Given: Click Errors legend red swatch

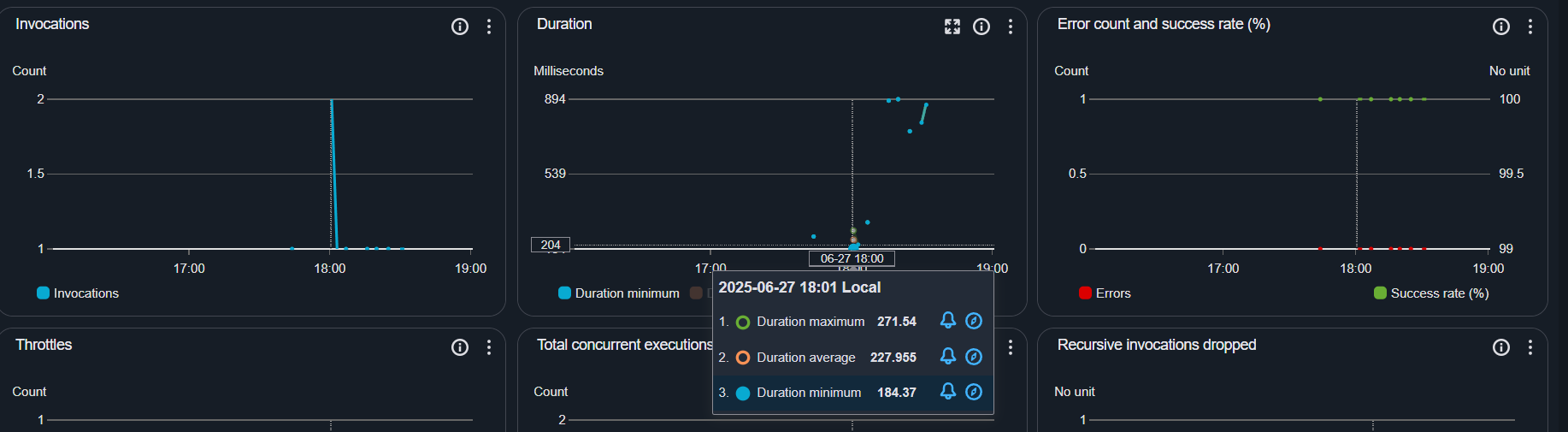Looking at the screenshot, I should (x=1085, y=293).
